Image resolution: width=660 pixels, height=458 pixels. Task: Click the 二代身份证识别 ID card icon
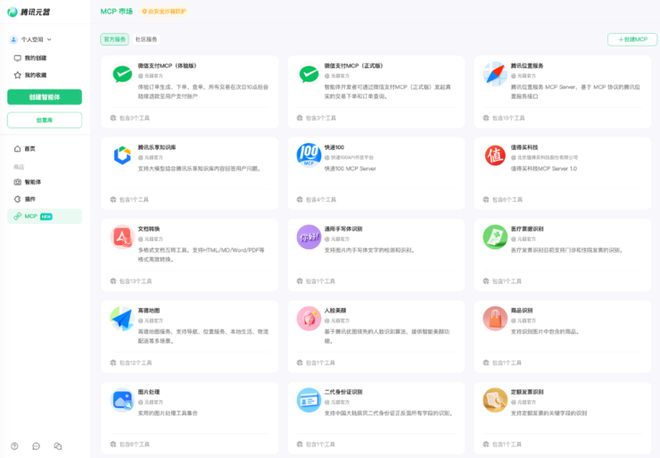(x=309, y=400)
